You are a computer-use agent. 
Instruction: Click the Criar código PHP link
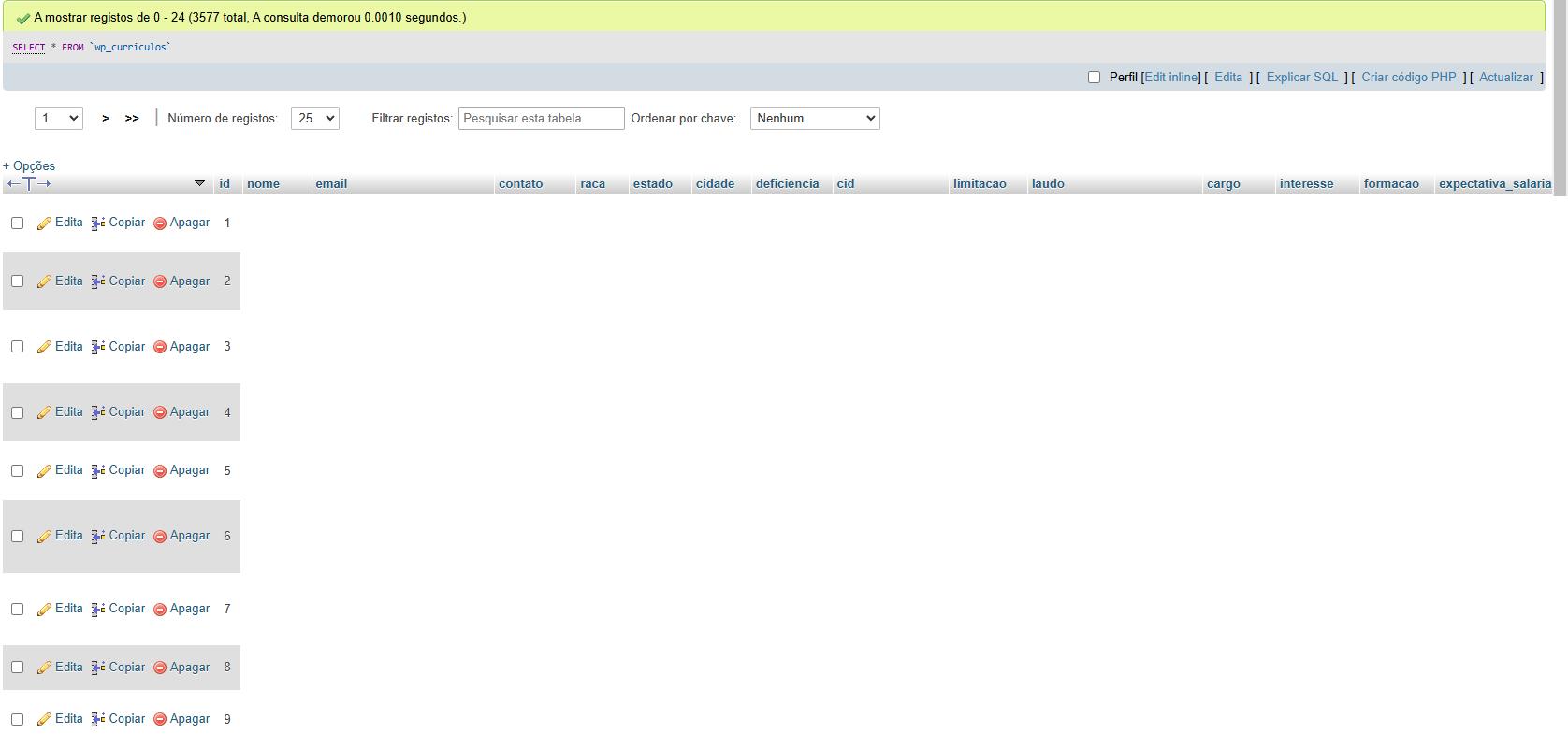tap(1409, 78)
